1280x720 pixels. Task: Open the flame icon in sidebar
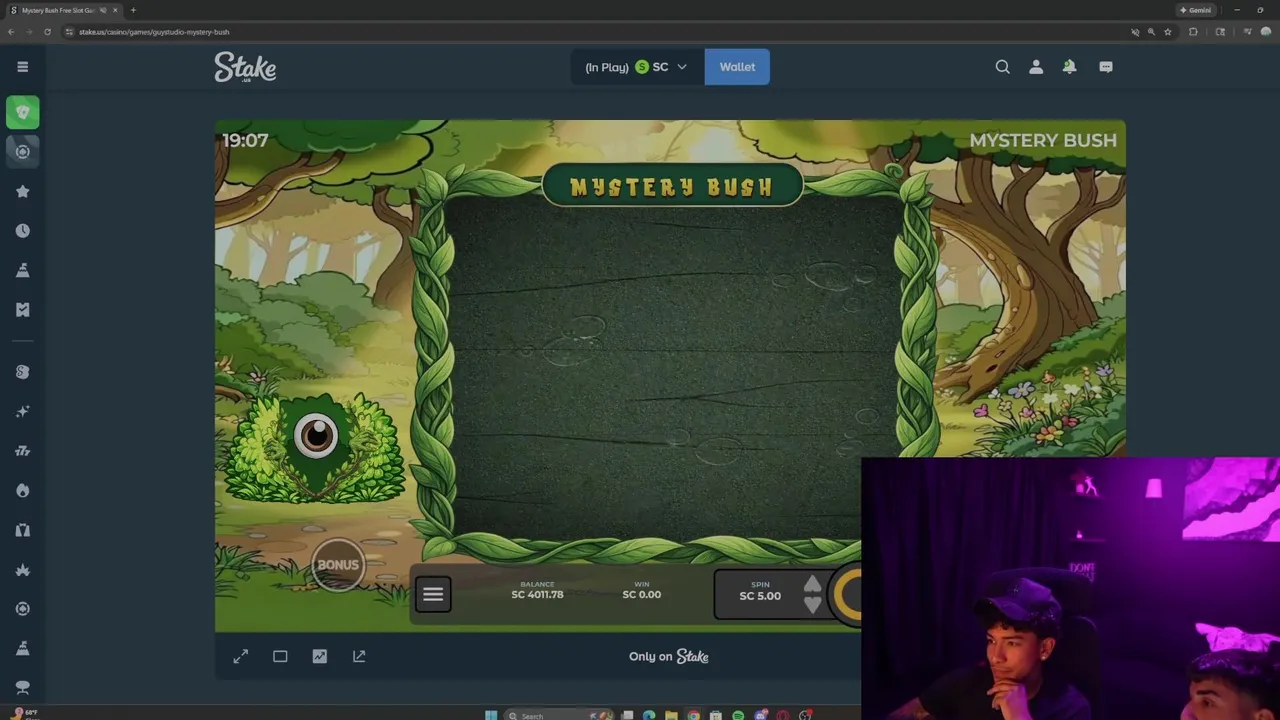point(22,490)
